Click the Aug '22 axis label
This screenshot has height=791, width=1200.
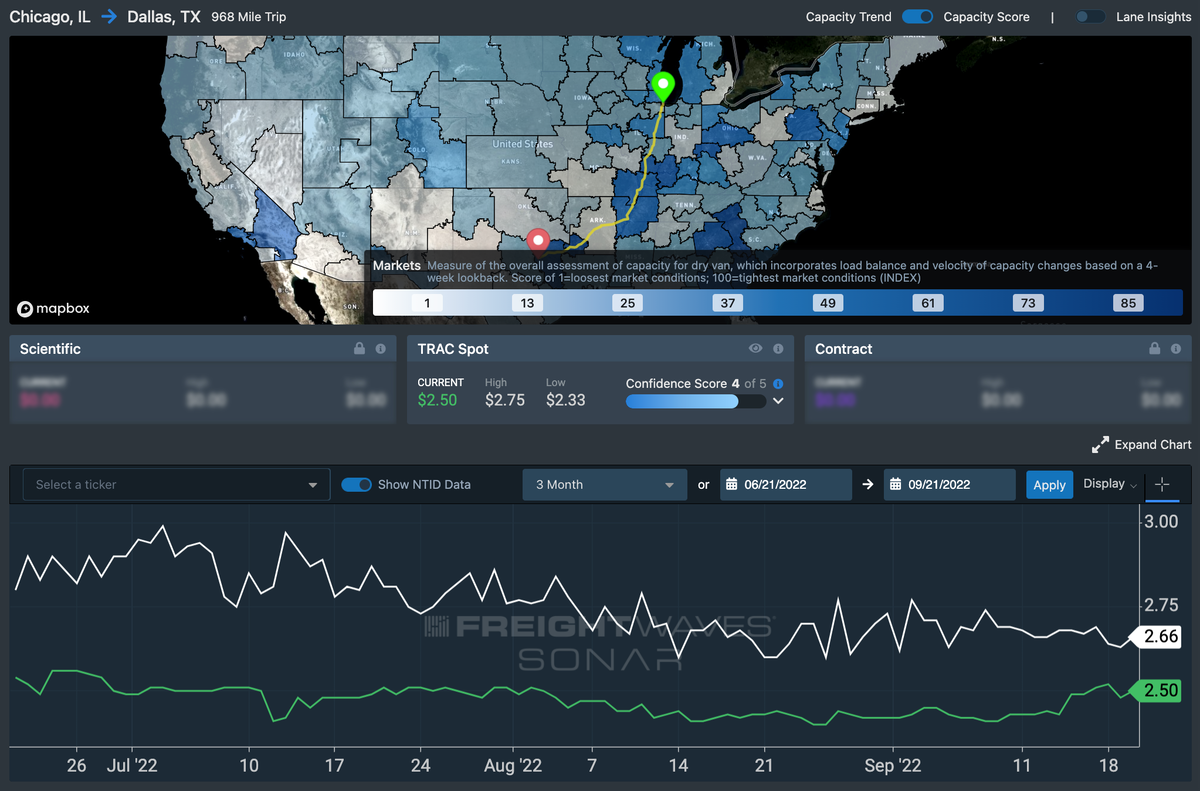coord(513,766)
